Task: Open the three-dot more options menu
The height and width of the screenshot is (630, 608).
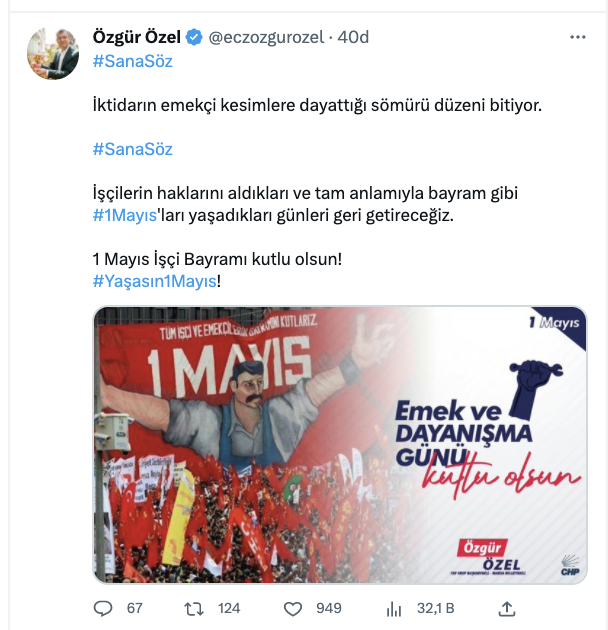Action: coord(577,37)
